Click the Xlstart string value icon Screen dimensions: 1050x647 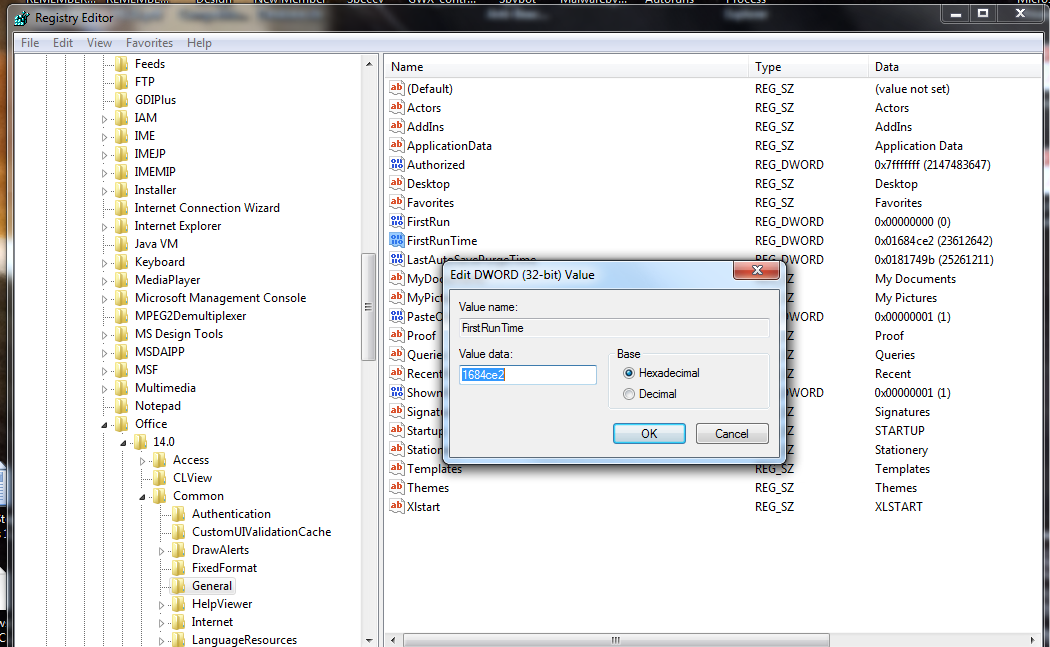pos(396,507)
